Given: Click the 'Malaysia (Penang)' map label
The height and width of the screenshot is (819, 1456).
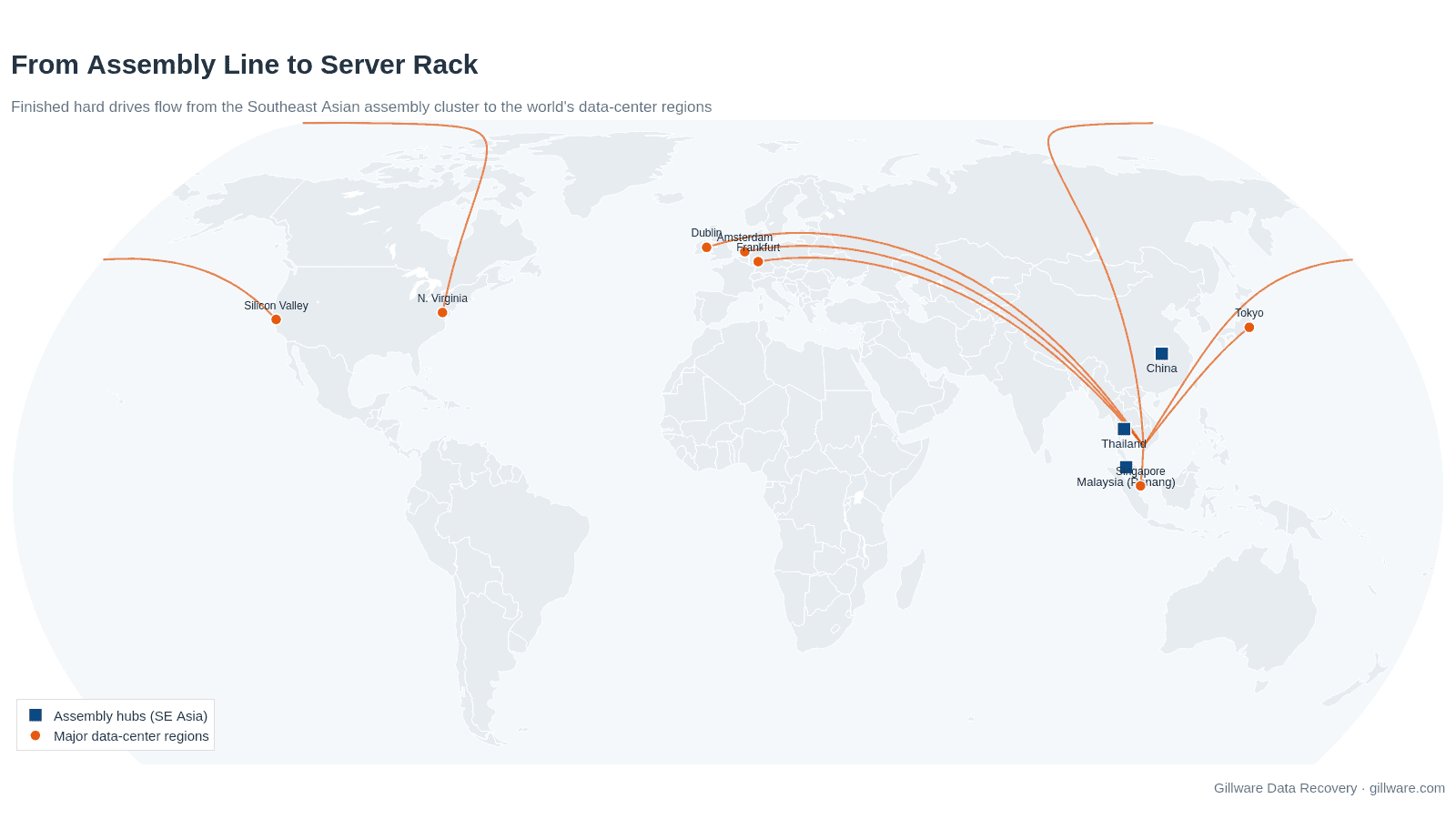Looking at the screenshot, I should (x=1126, y=482).
